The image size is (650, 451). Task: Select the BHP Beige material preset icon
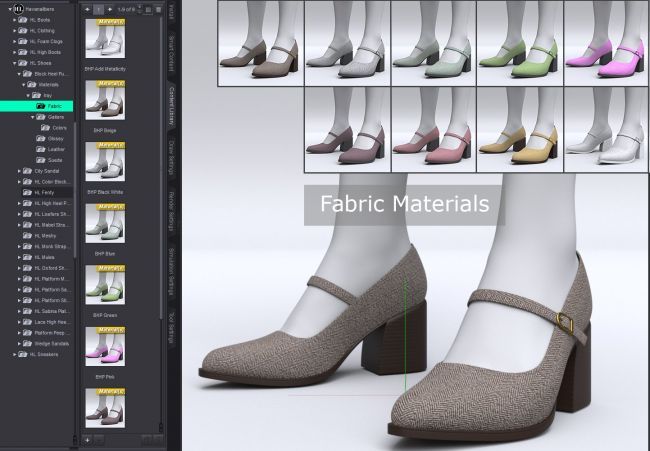104,104
